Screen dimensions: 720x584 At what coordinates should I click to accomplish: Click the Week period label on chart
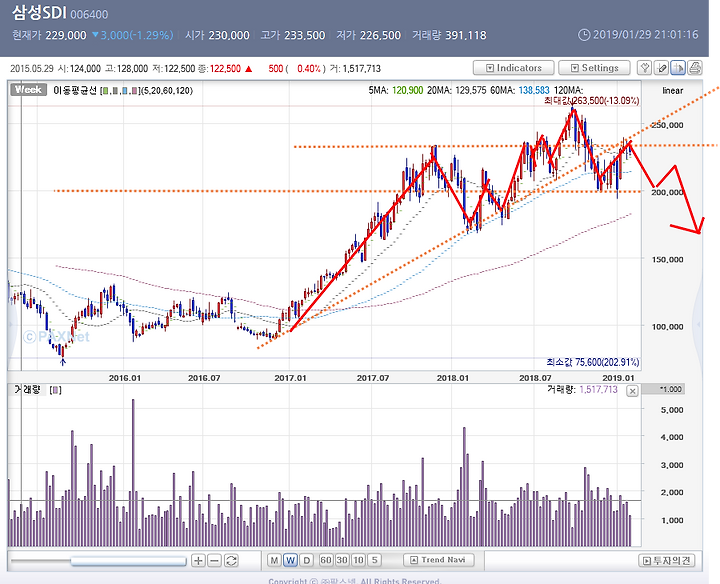pyautogui.click(x=28, y=90)
